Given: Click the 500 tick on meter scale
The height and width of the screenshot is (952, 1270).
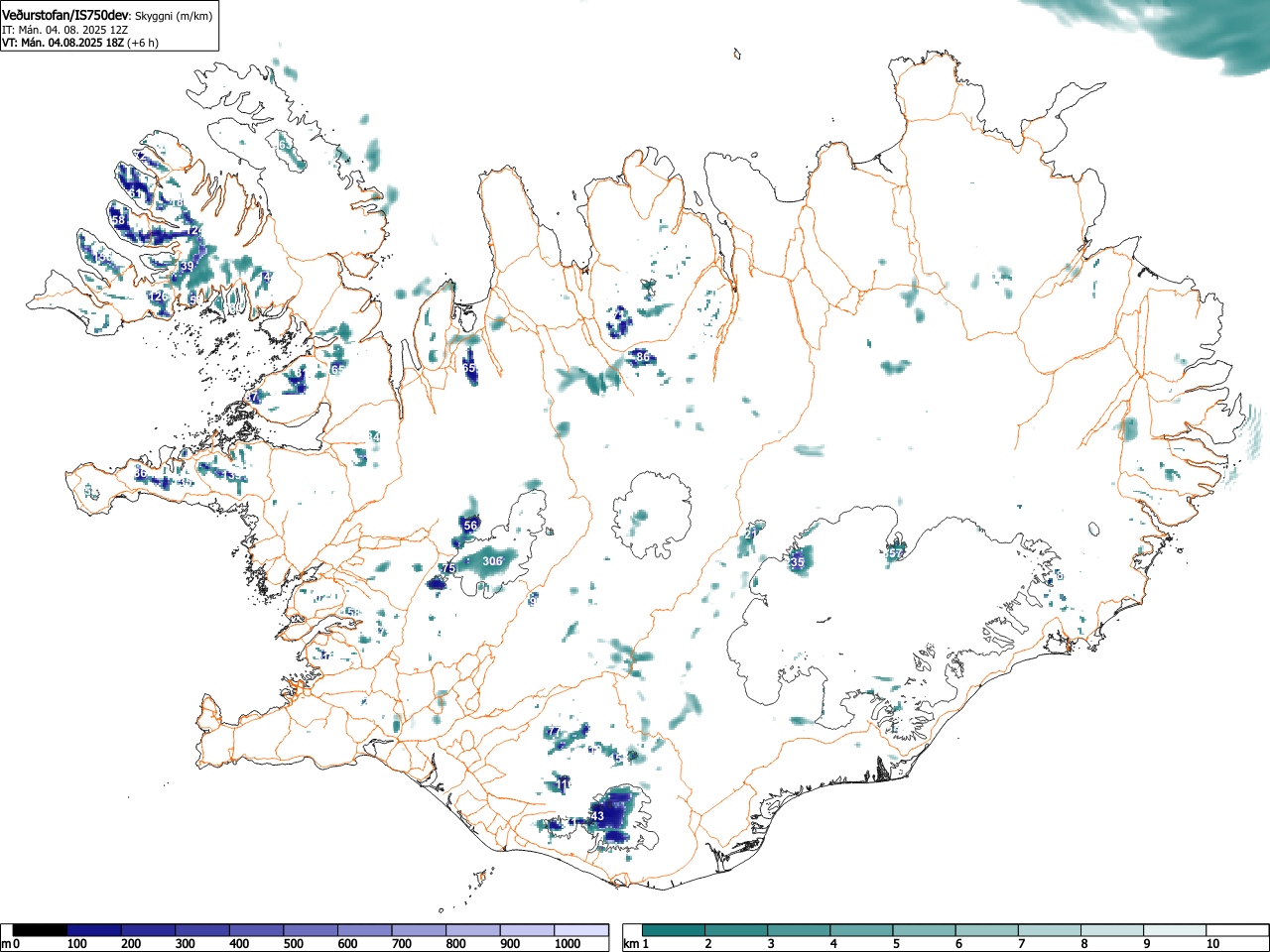Looking at the screenshot, I should click(293, 944).
